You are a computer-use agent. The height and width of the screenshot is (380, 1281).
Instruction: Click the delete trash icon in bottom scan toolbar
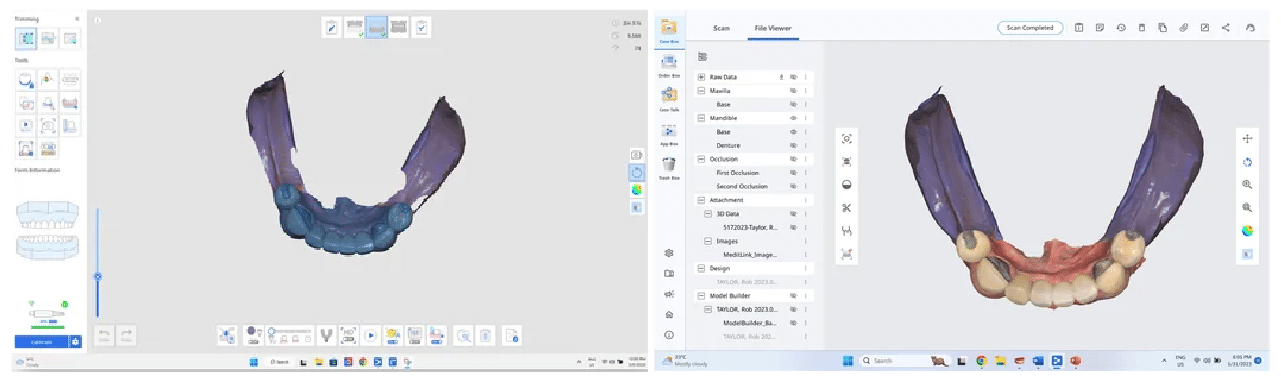[485, 336]
